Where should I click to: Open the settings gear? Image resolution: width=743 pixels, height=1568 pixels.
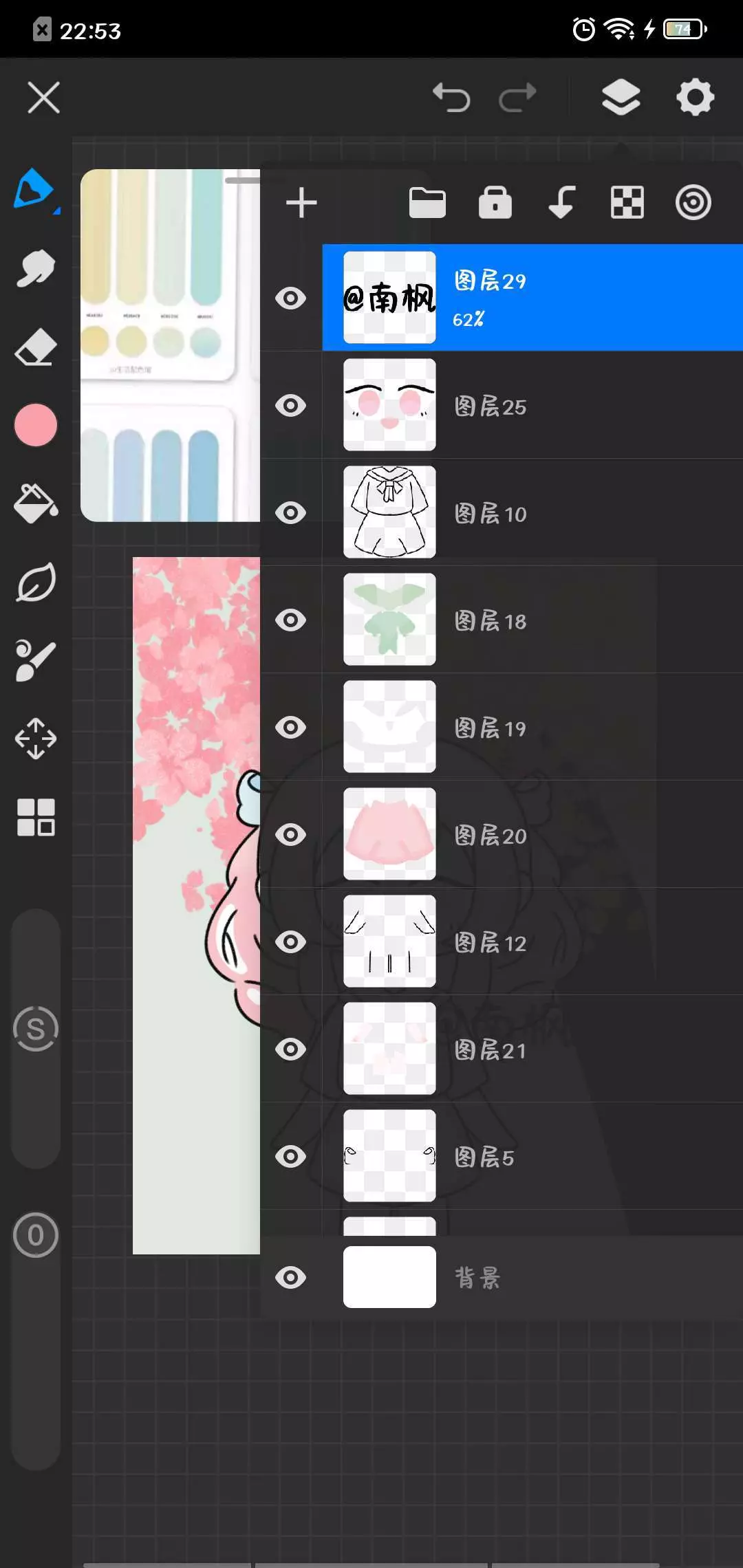[695, 97]
